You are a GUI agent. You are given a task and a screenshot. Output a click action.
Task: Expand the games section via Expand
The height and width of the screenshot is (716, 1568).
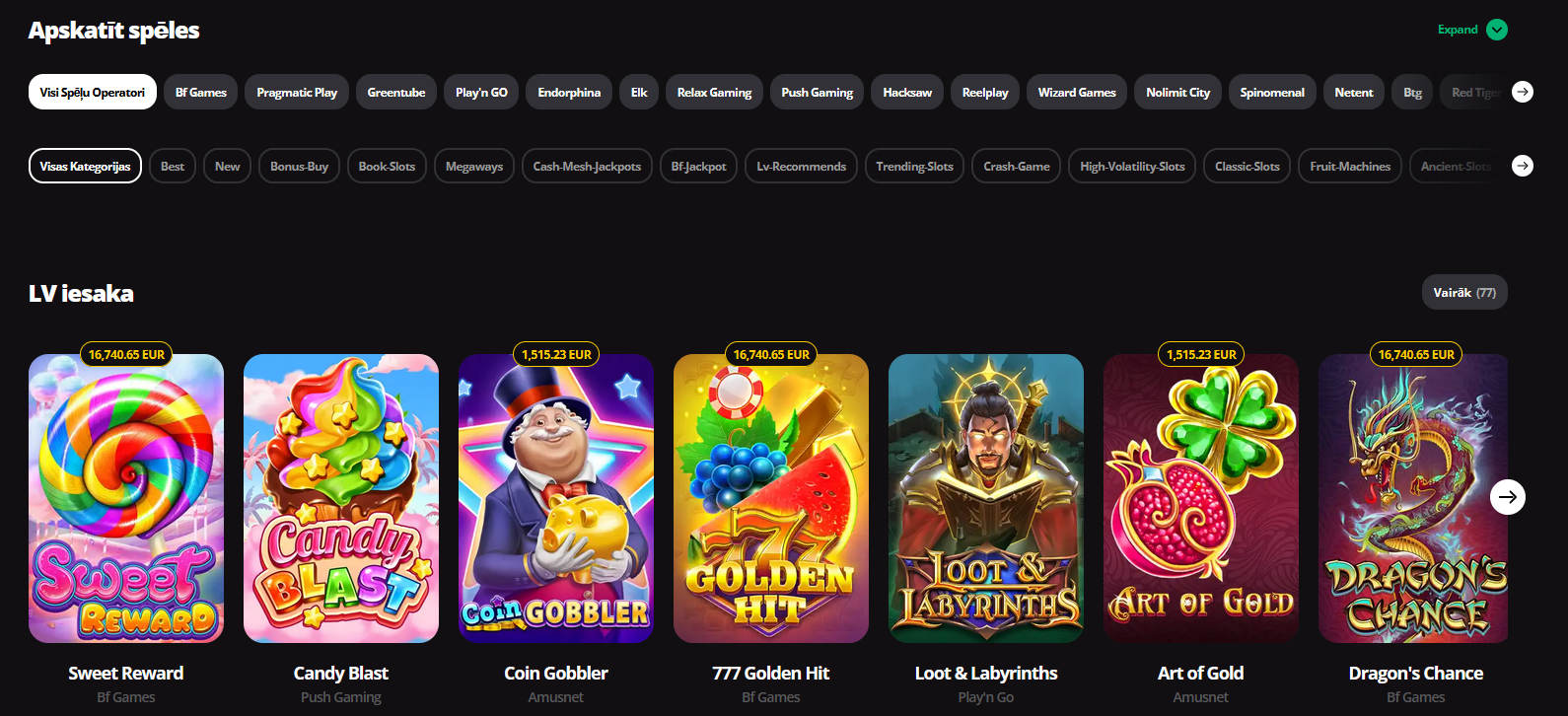click(1458, 30)
